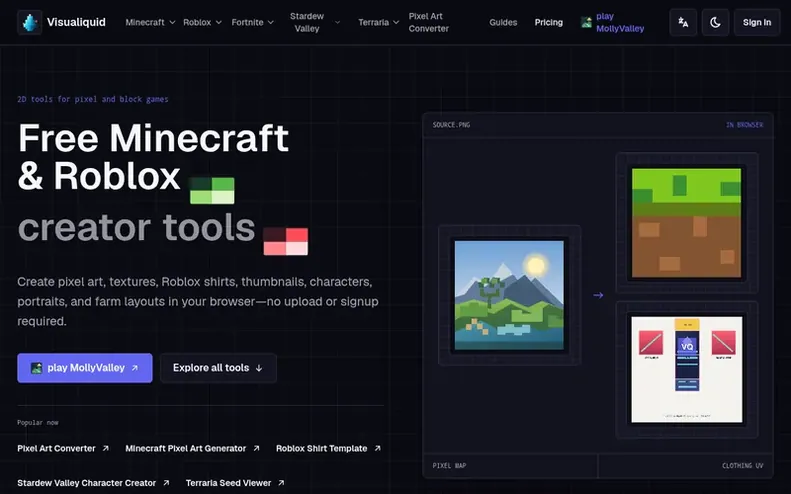This screenshot has height=494, width=791.
Task: Click the '2D tools for pixel and block games' tagline
Action: [93, 99]
